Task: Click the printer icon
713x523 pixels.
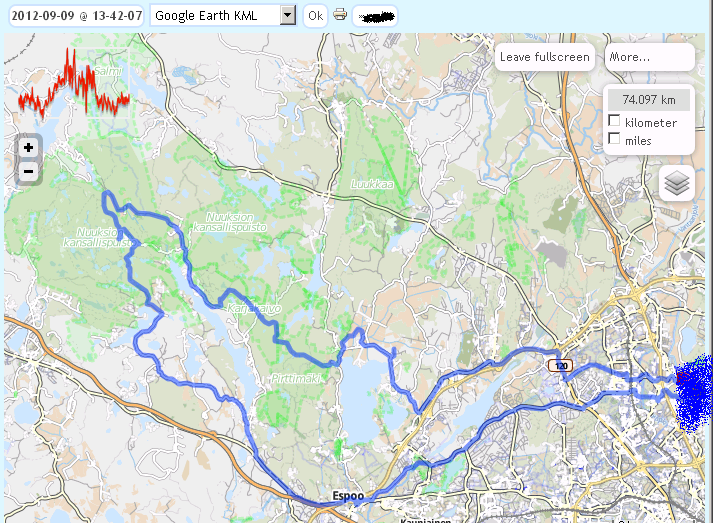Action: click(340, 15)
